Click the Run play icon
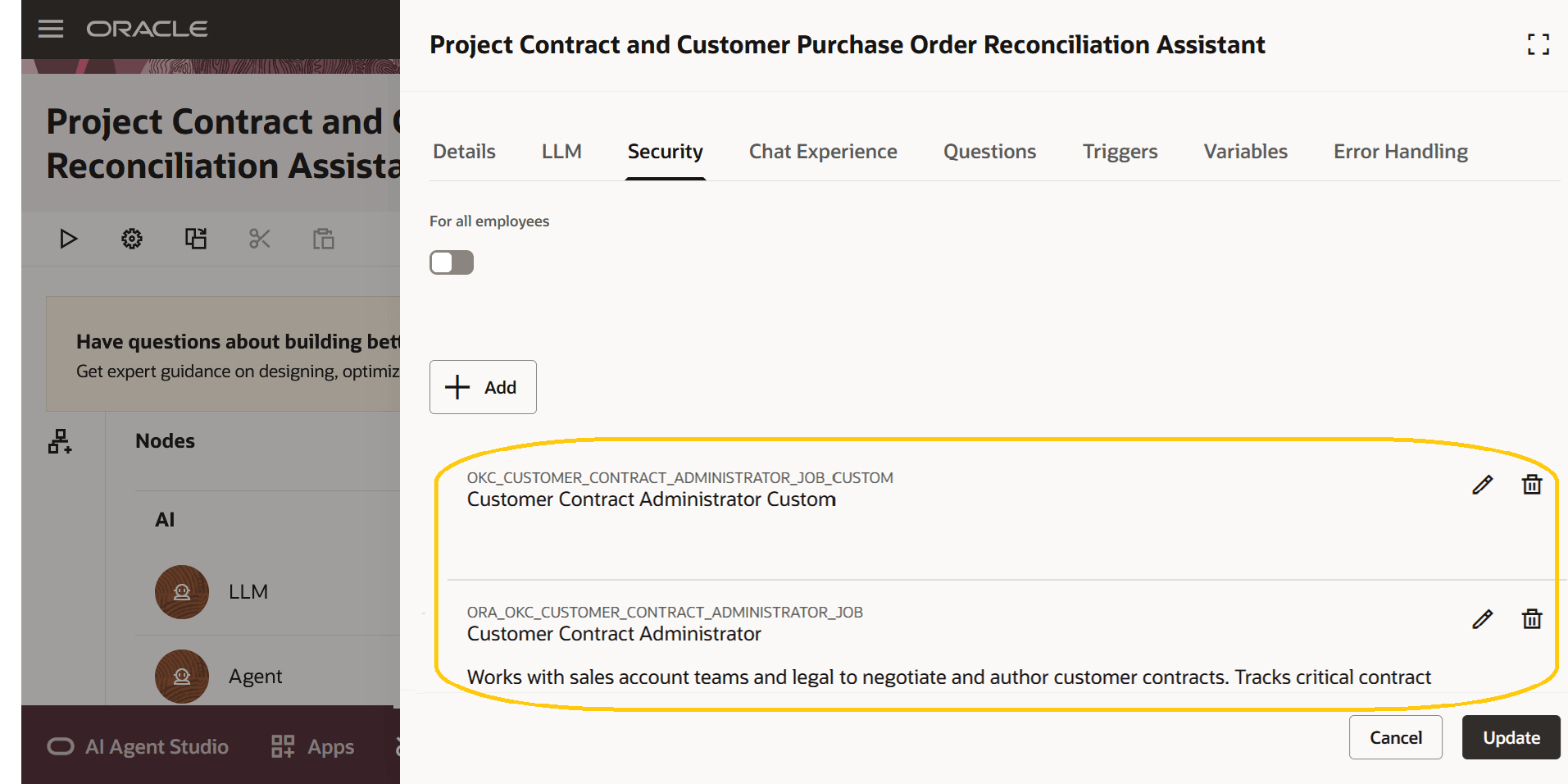The height and width of the screenshot is (784, 1568). [x=68, y=239]
